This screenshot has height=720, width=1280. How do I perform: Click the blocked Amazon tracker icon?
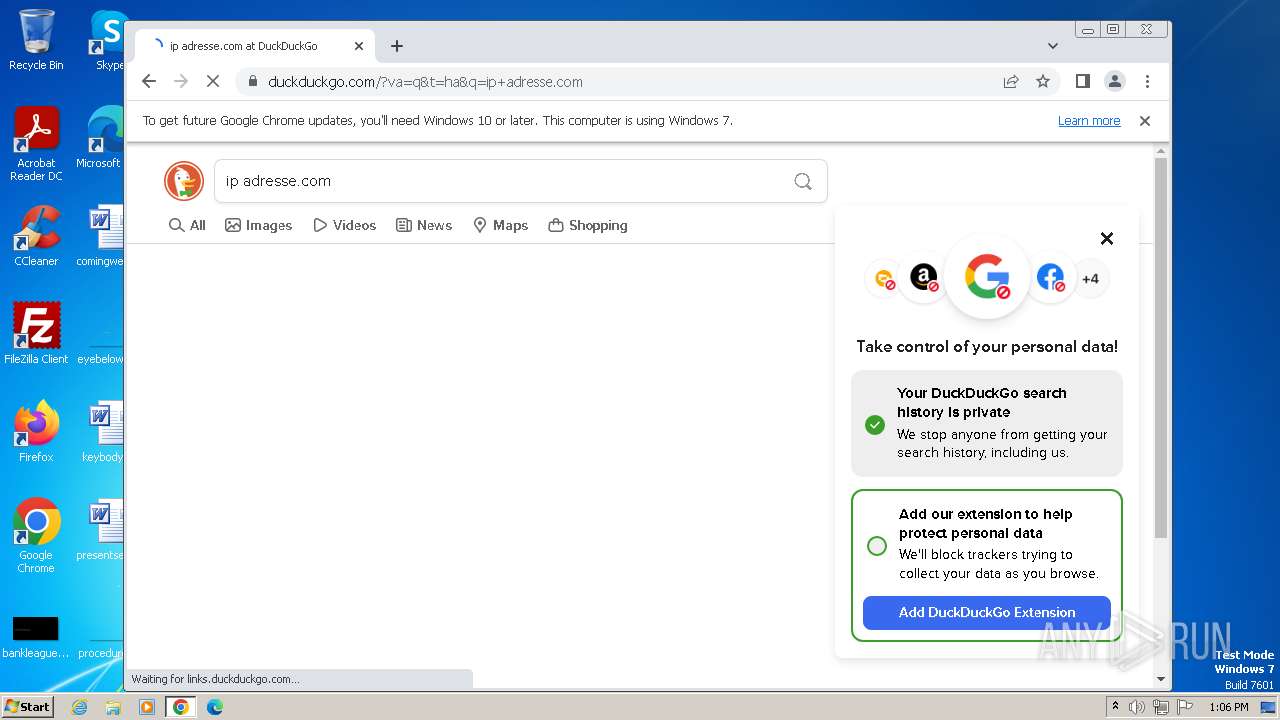coord(924,278)
